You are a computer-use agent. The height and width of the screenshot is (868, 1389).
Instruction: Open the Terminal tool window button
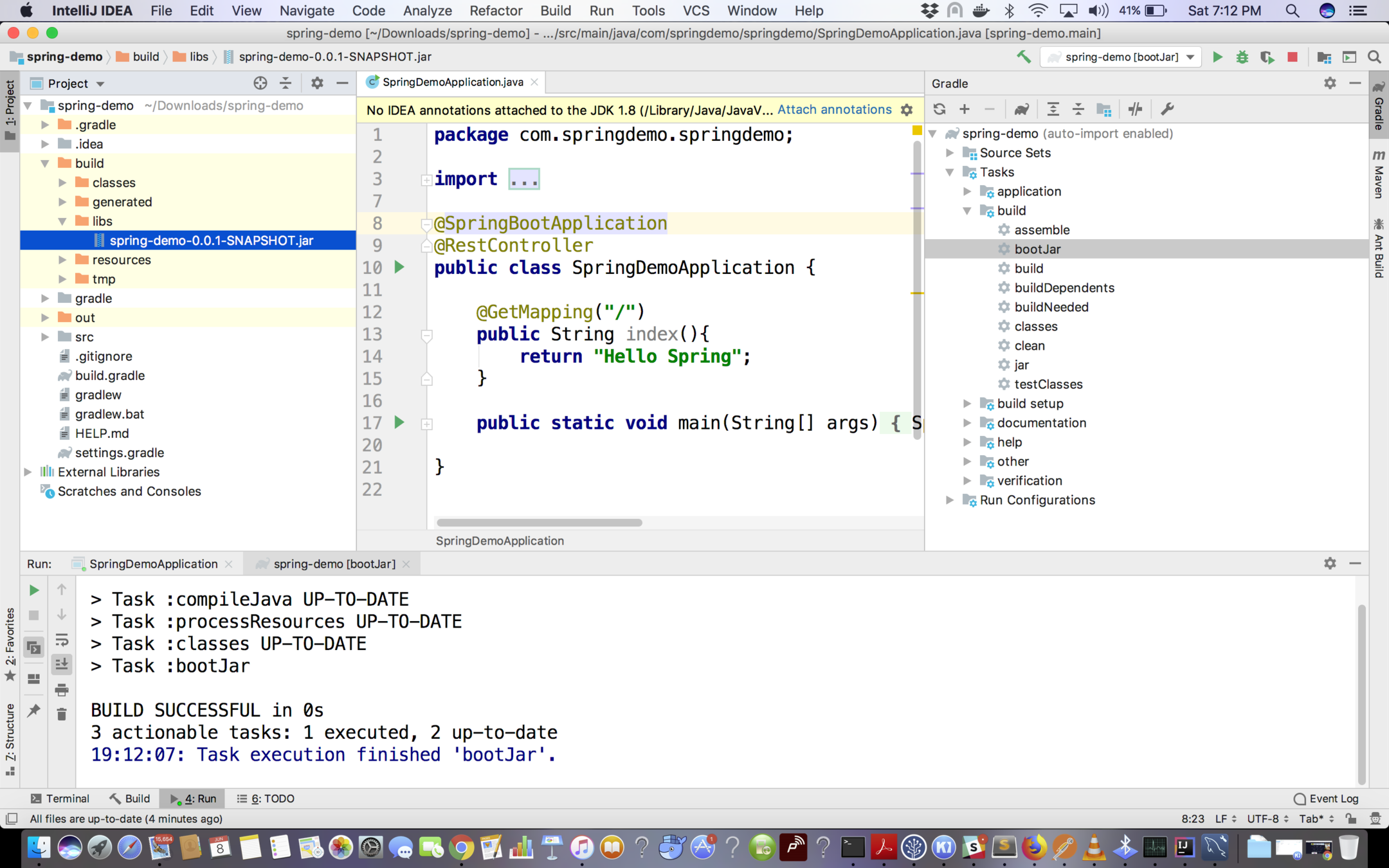60,799
